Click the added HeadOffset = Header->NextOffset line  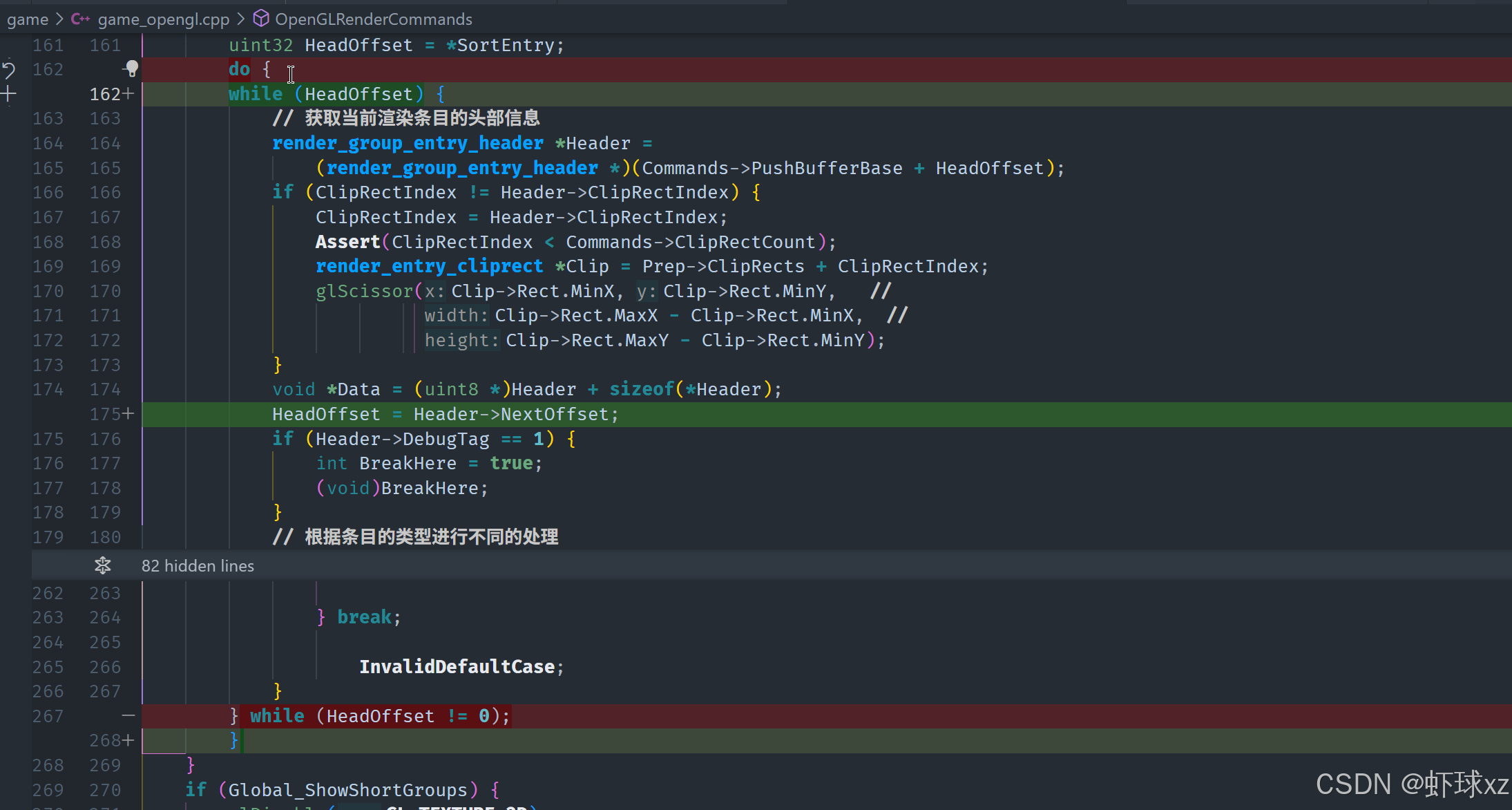point(446,414)
